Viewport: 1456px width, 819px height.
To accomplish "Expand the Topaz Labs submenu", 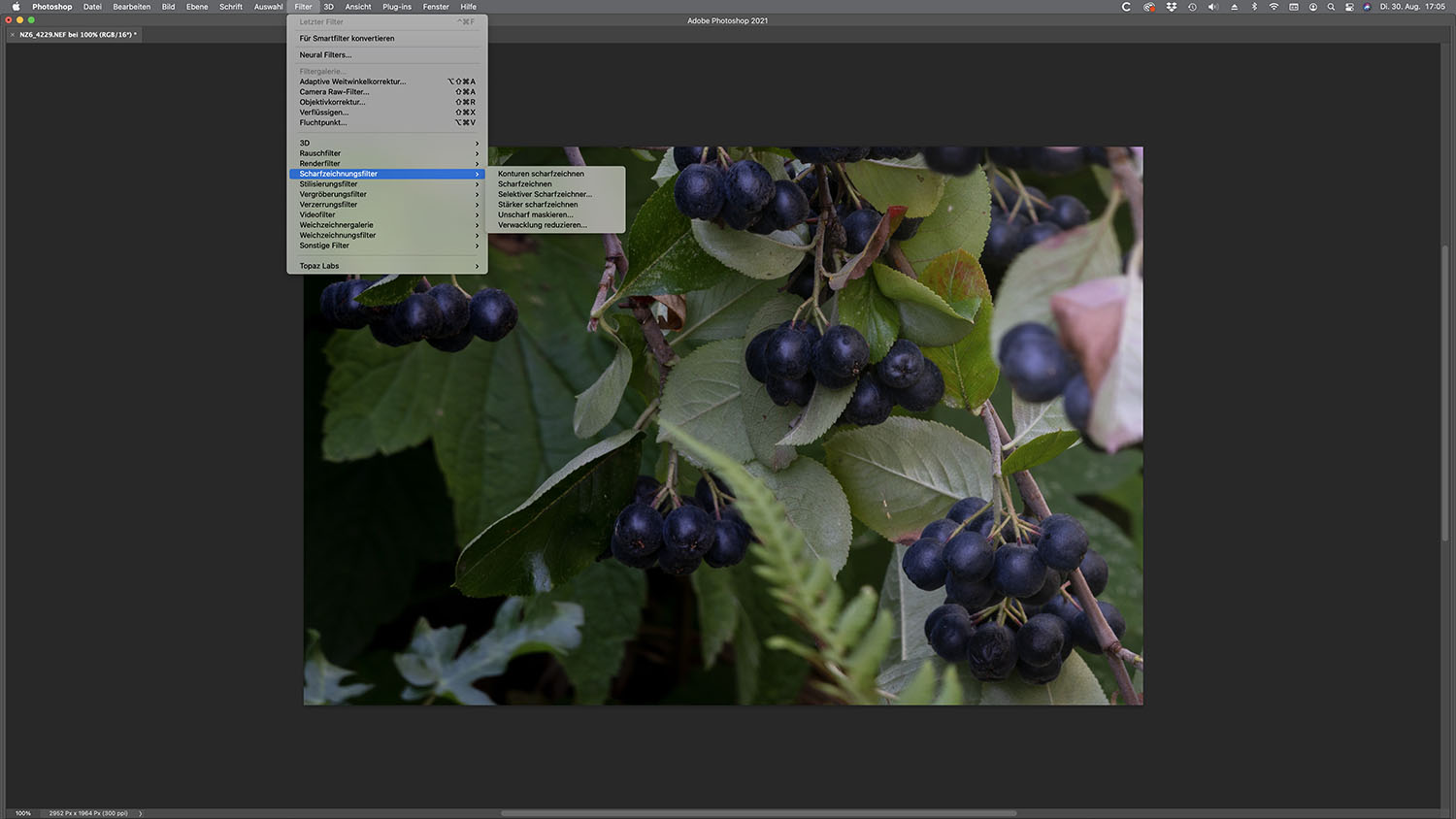I will (x=387, y=266).
